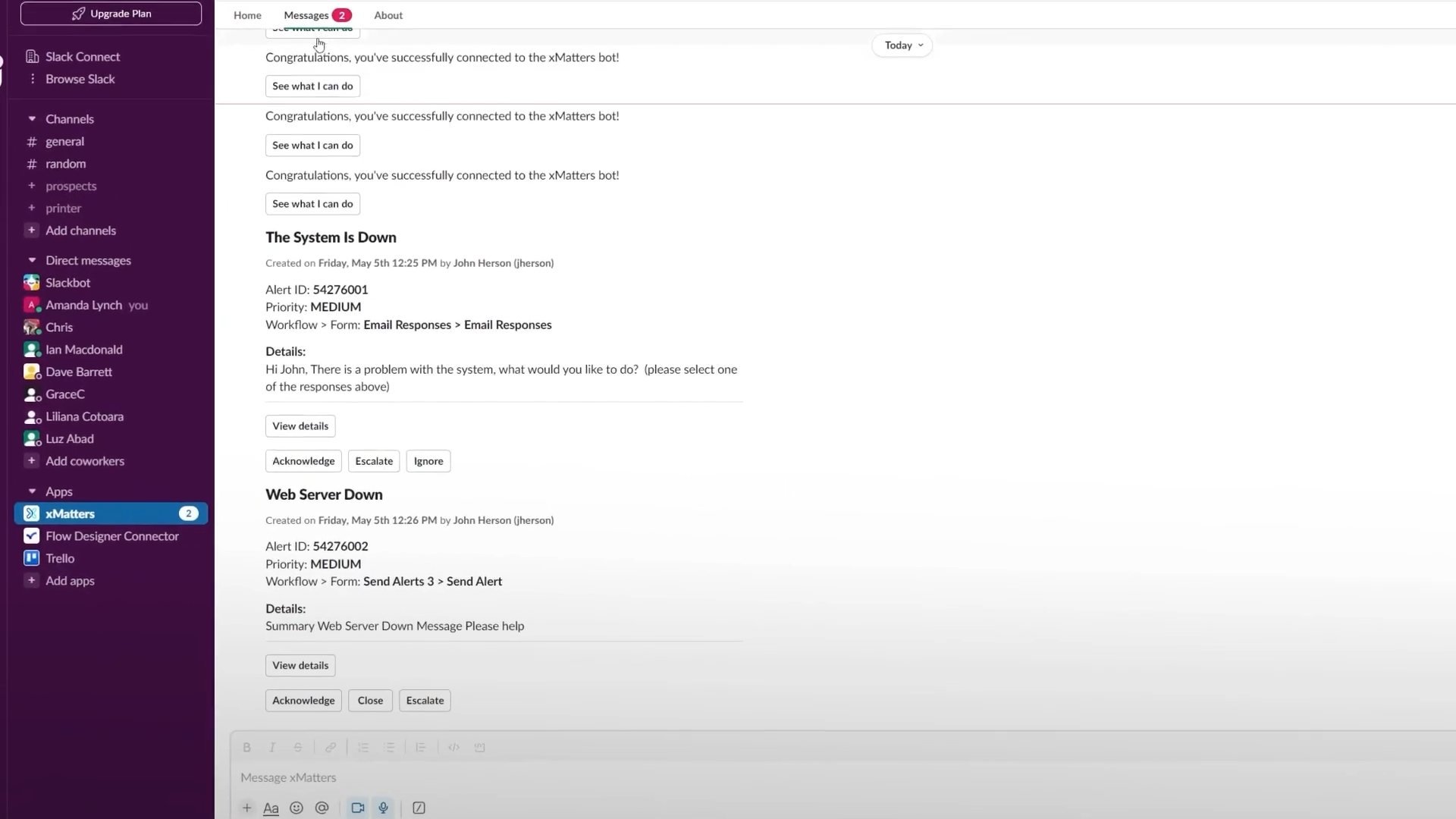Acknowledge the Web Server Down alert

(x=303, y=701)
